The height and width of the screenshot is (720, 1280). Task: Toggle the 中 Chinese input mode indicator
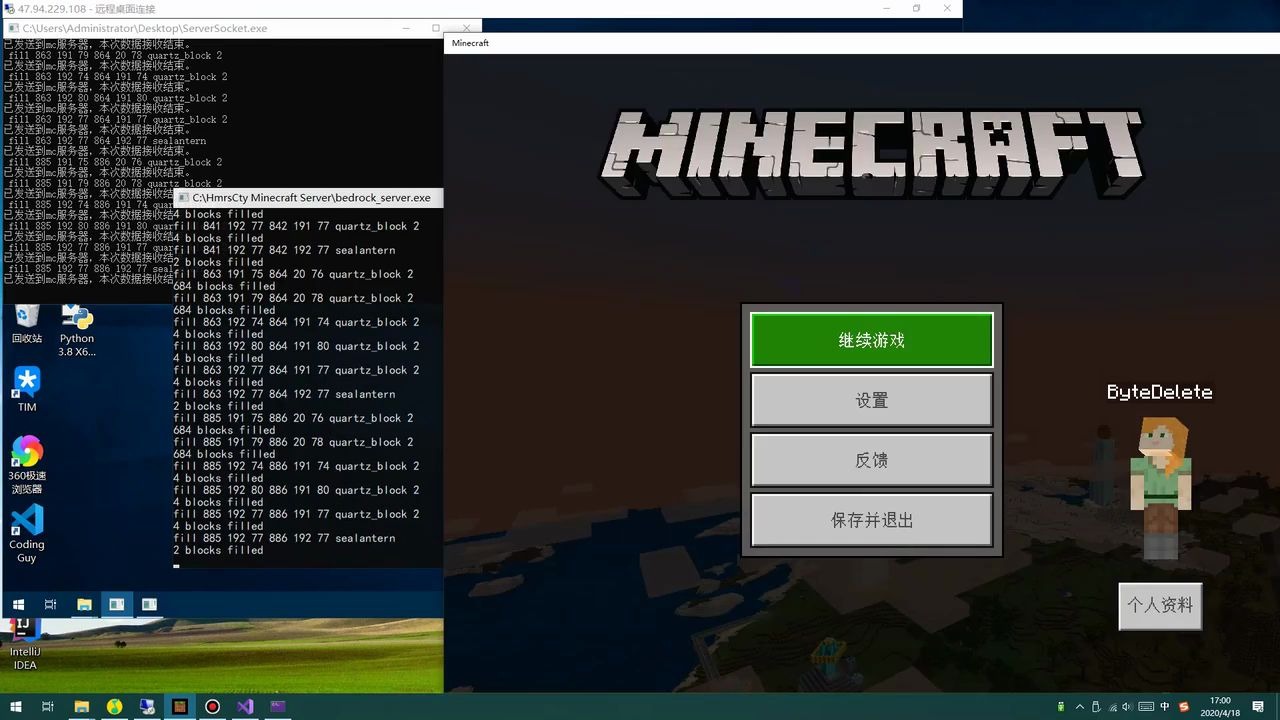click(1166, 707)
